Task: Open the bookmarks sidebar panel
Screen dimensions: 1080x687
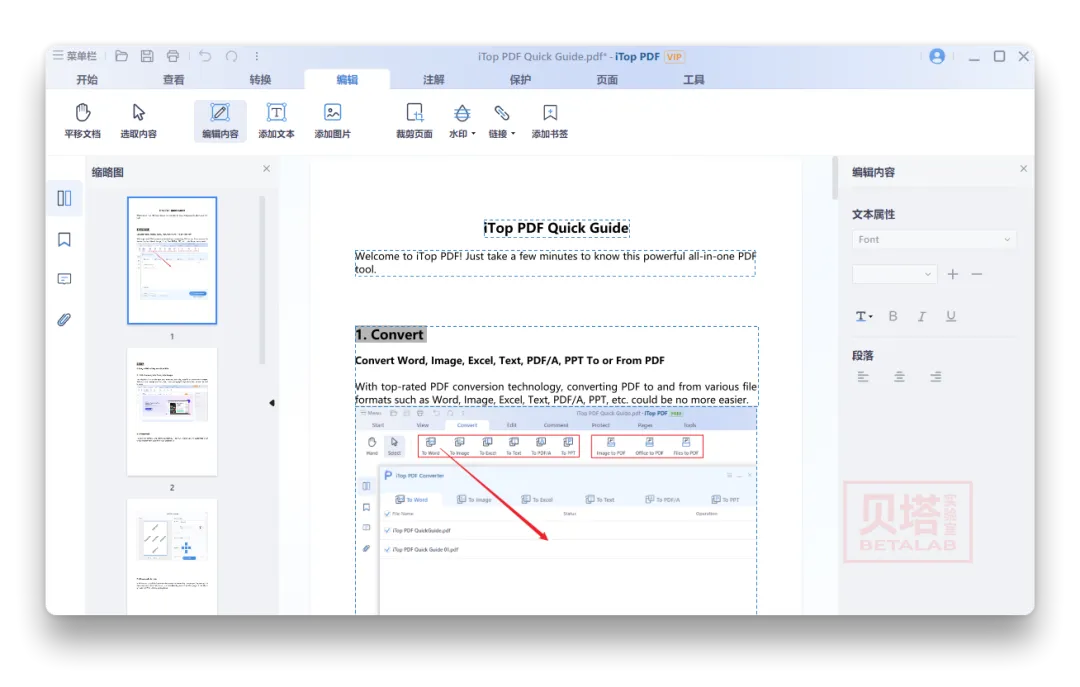Action: tap(64, 239)
